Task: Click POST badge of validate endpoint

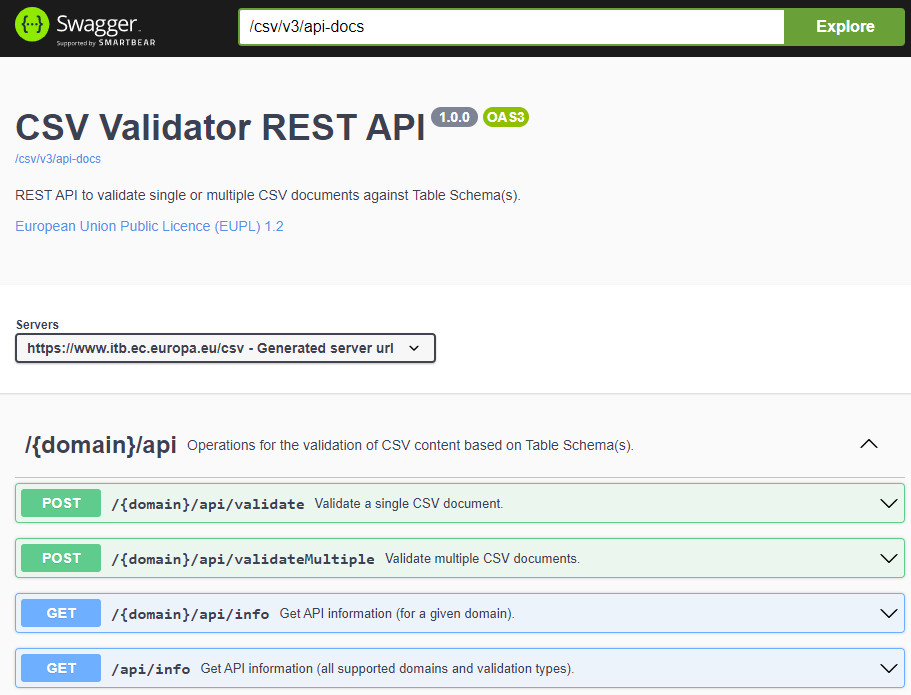Action: click(x=61, y=503)
